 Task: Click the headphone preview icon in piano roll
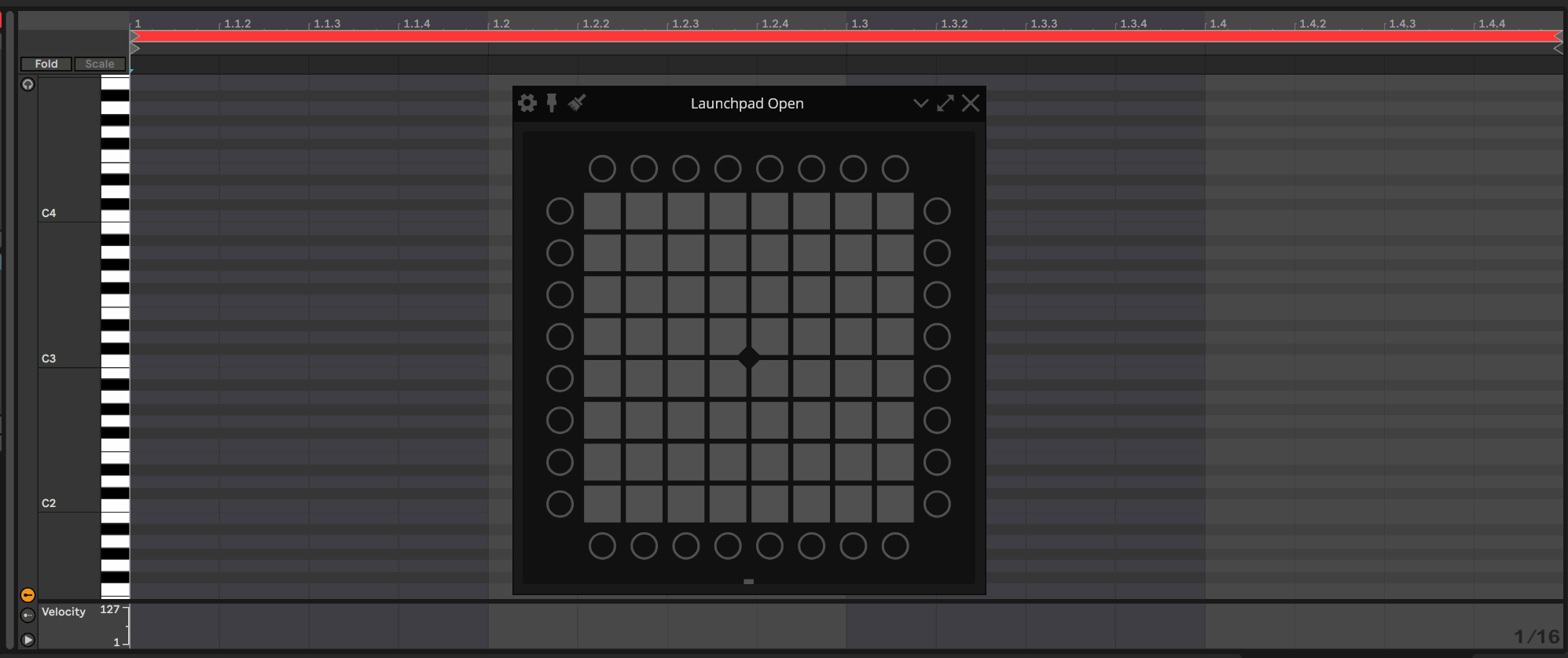coord(28,85)
